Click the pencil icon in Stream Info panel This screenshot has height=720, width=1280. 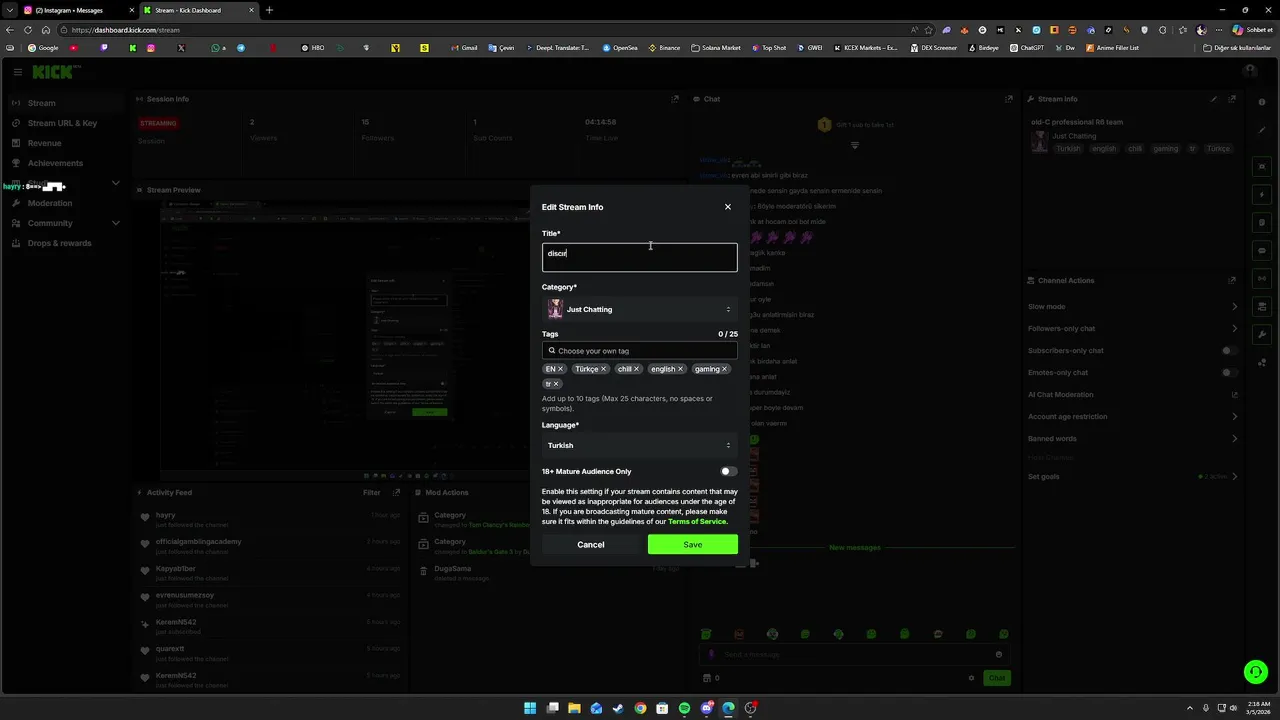[1214, 99]
